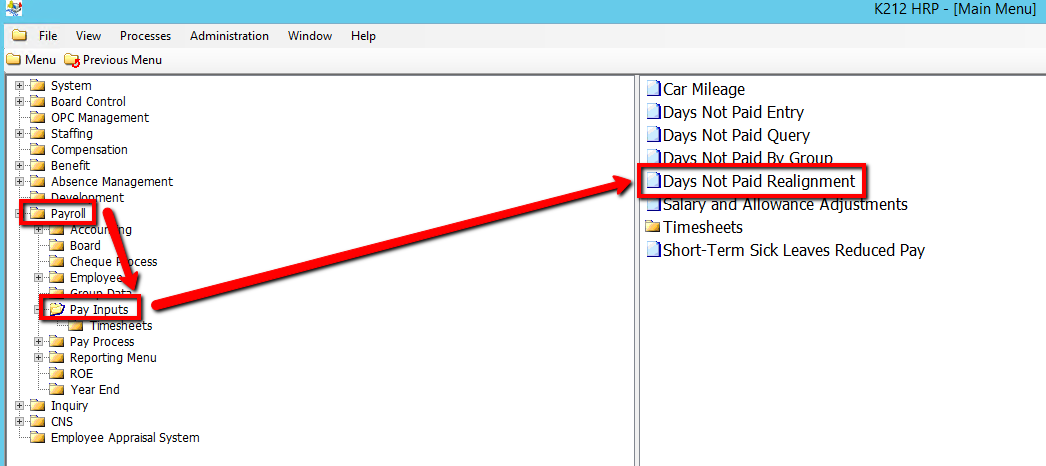Expand the Absence Management tree node
Screen dimensions: 1046x466
(x=19, y=182)
